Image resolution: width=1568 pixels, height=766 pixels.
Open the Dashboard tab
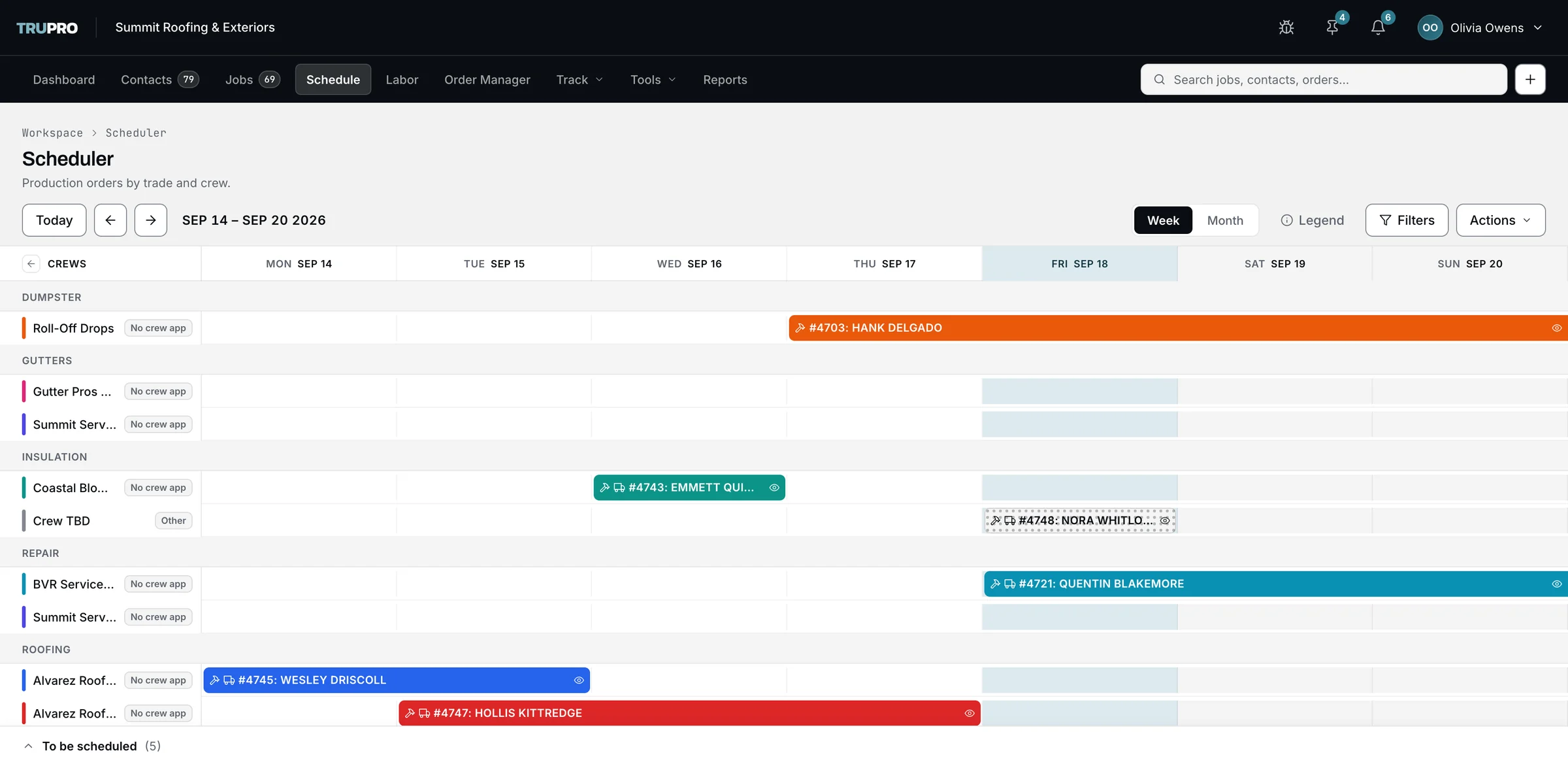[64, 79]
